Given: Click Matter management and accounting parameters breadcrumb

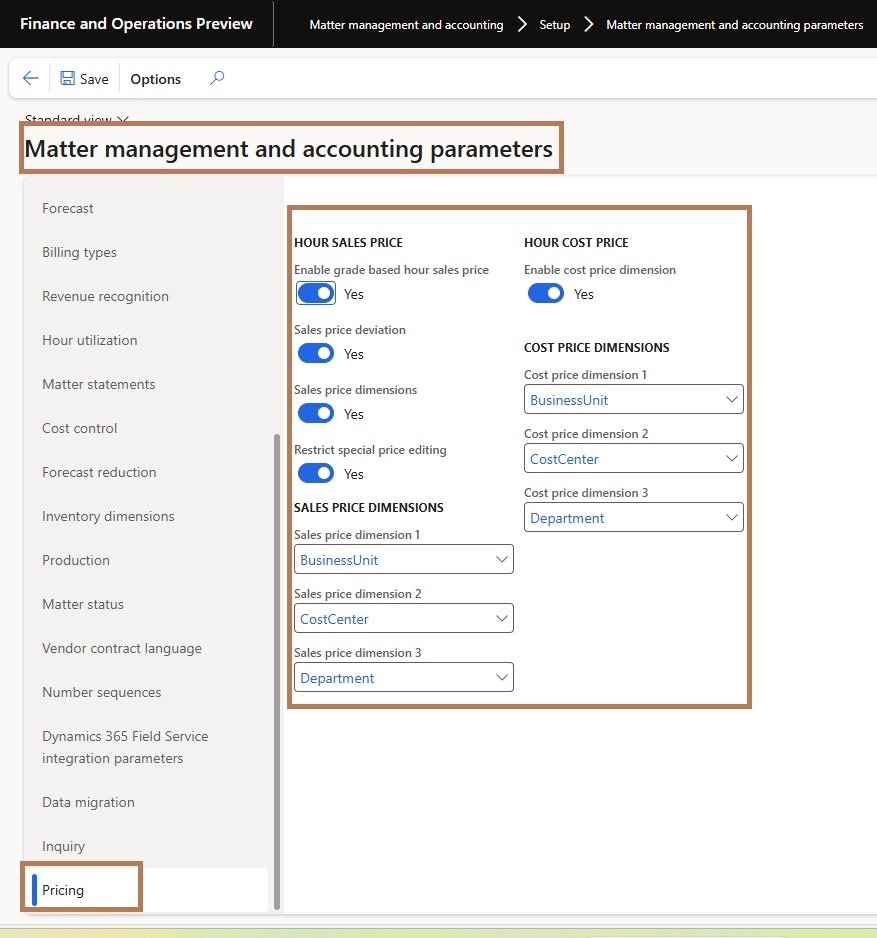Looking at the screenshot, I should point(735,25).
